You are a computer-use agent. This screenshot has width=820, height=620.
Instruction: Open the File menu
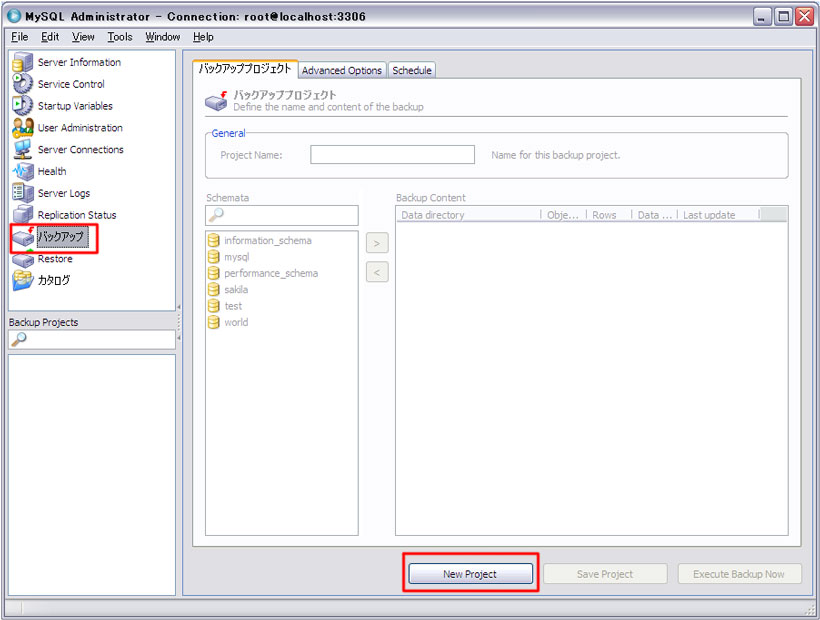[x=19, y=37]
